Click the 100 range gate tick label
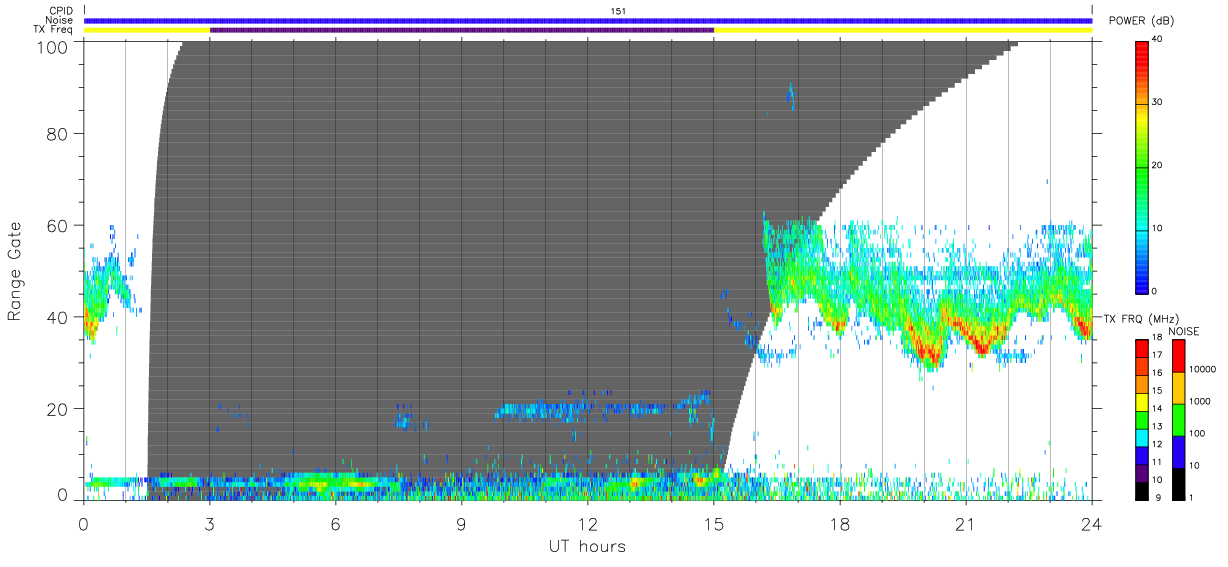The image size is (1228, 567). click(54, 46)
